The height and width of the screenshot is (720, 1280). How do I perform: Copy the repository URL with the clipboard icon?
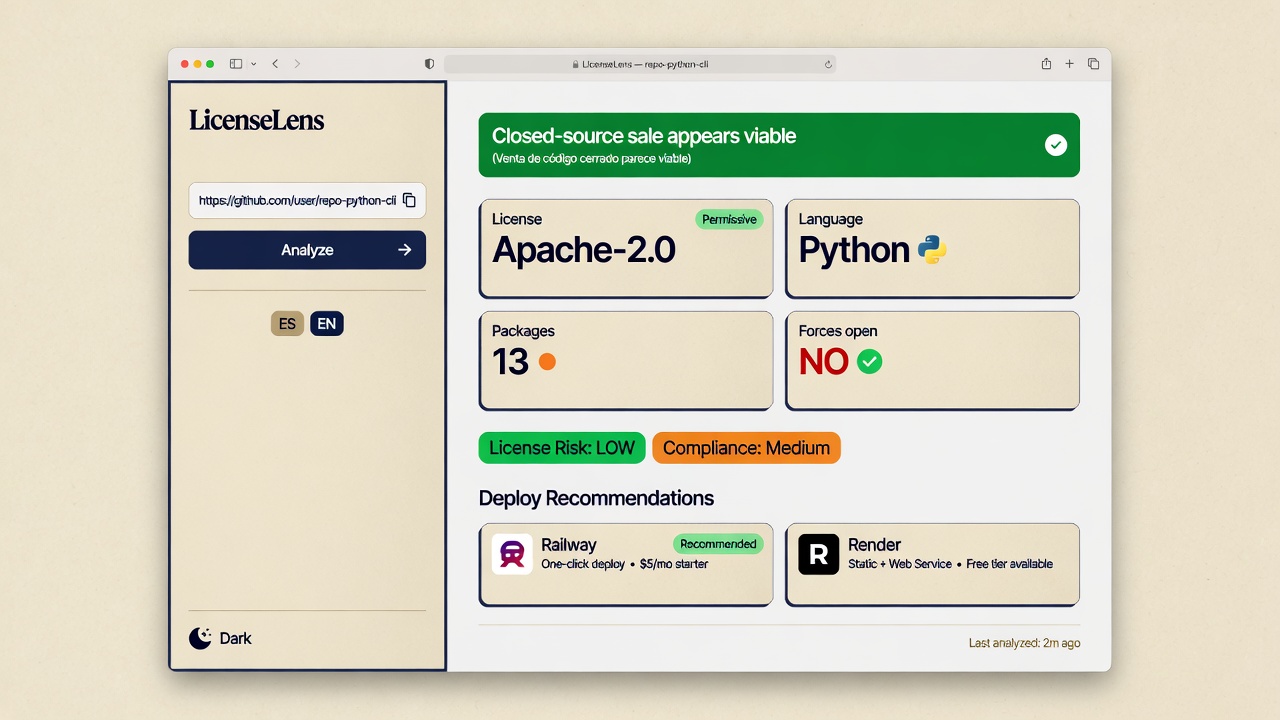click(x=409, y=200)
